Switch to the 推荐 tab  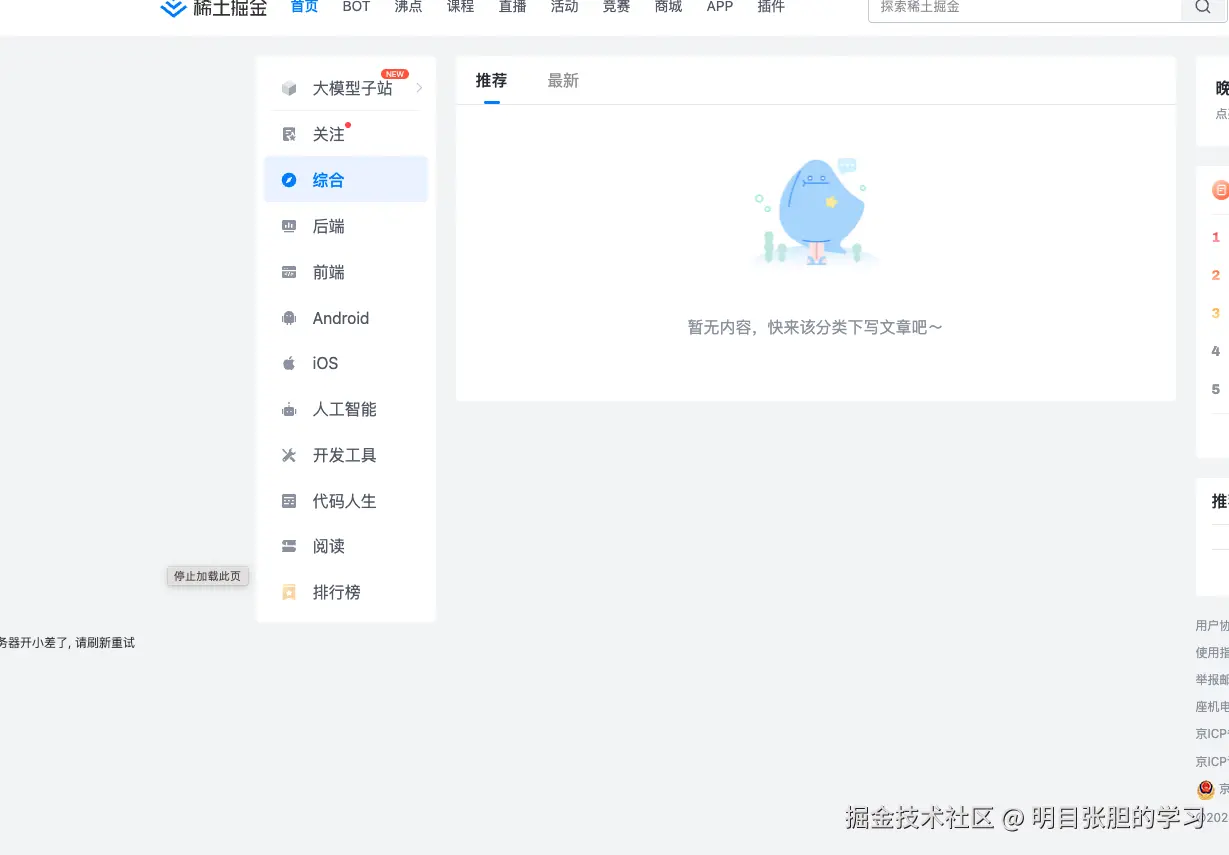pyautogui.click(x=490, y=81)
